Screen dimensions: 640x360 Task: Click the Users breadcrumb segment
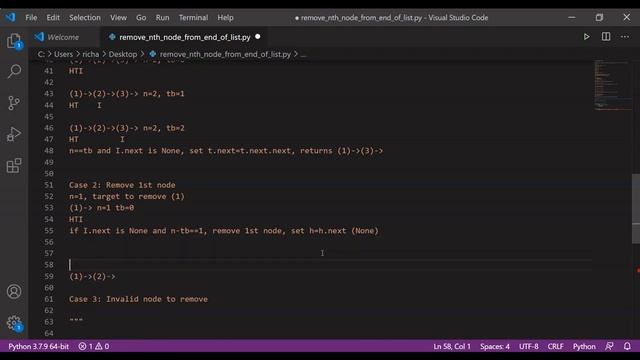click(63, 54)
